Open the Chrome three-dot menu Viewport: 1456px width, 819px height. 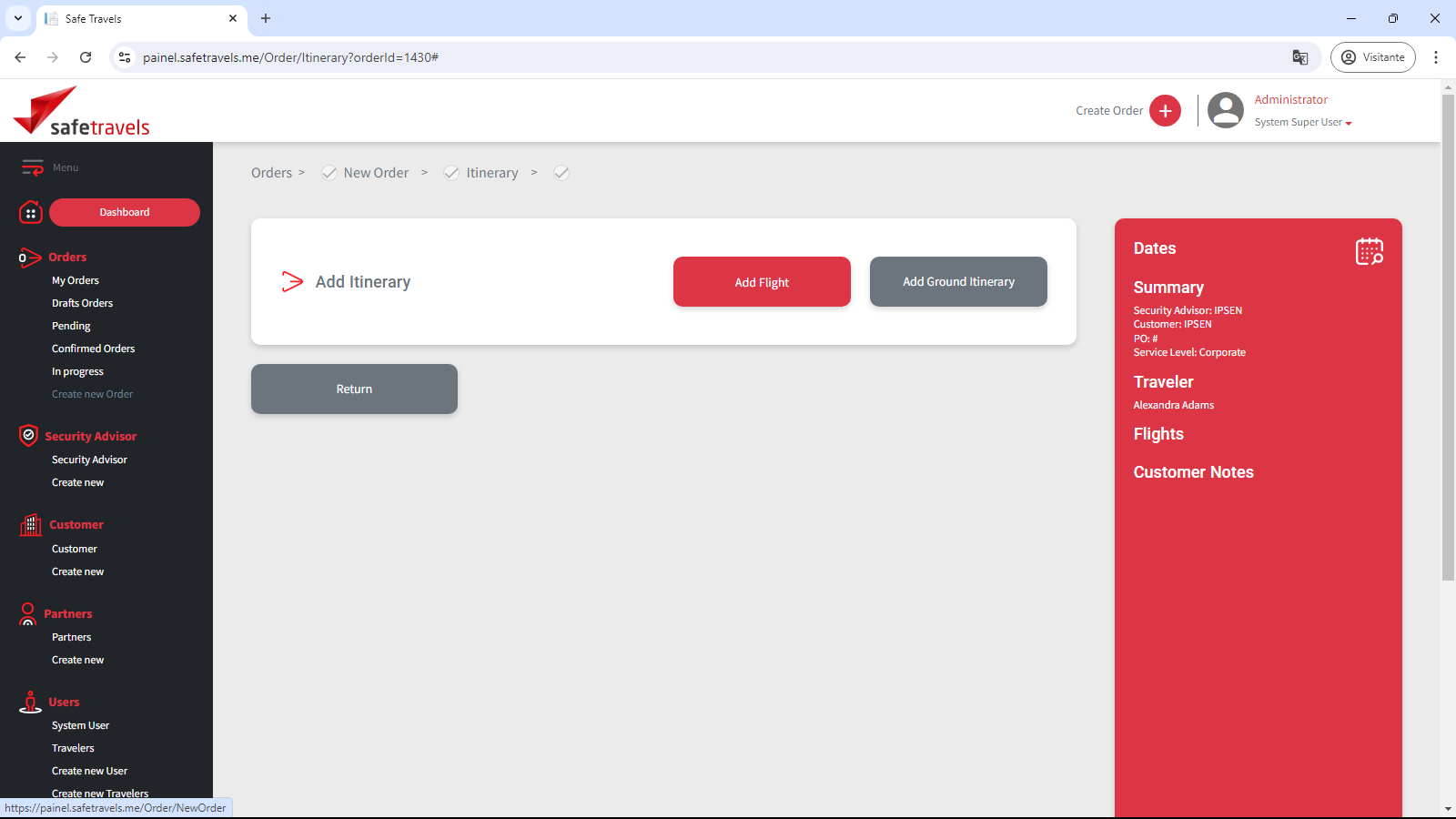click(x=1436, y=57)
